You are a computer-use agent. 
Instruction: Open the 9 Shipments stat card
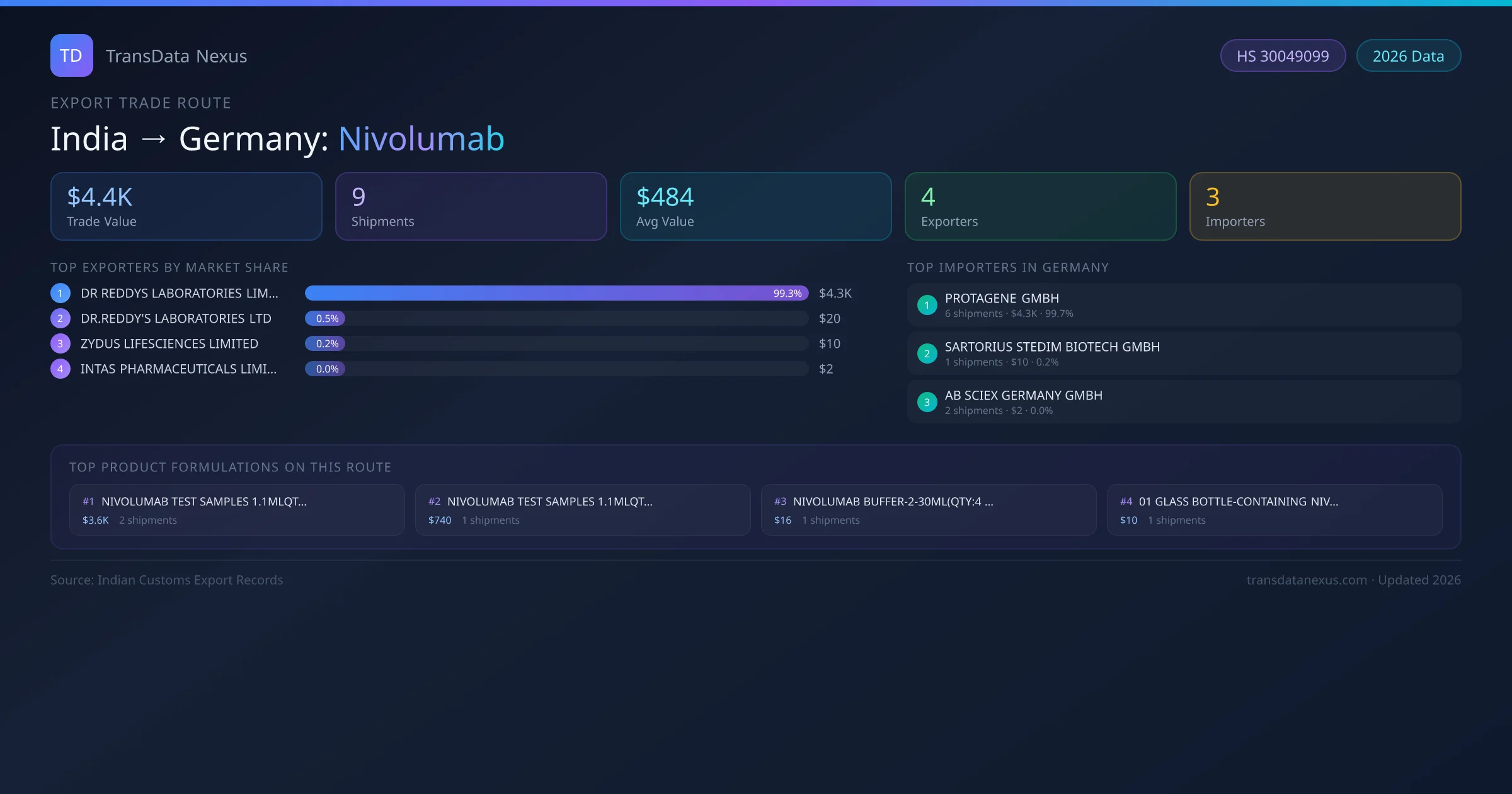471,207
